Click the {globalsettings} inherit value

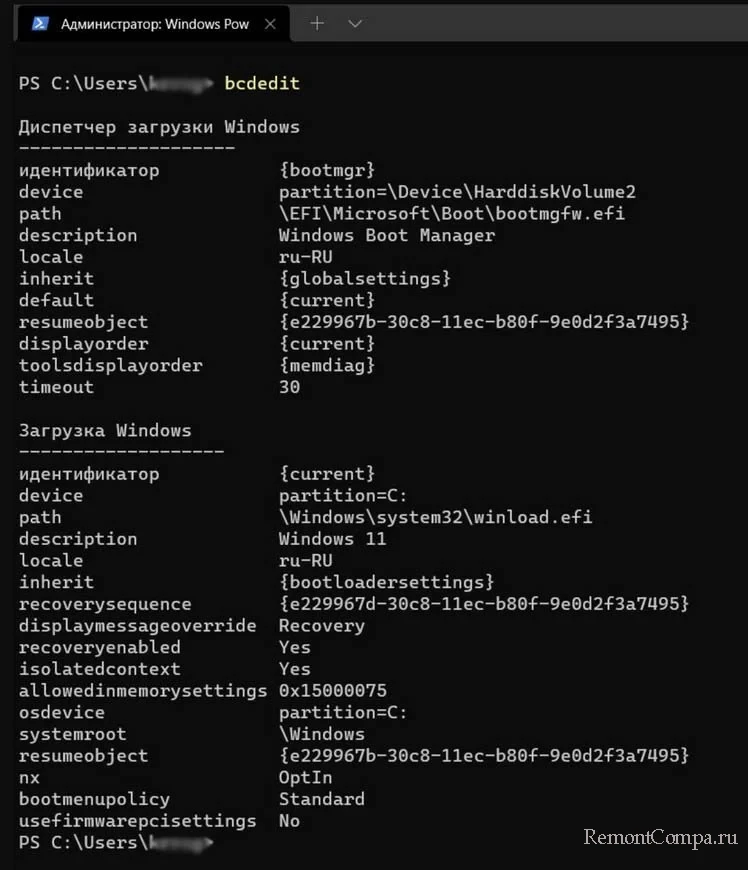(365, 279)
